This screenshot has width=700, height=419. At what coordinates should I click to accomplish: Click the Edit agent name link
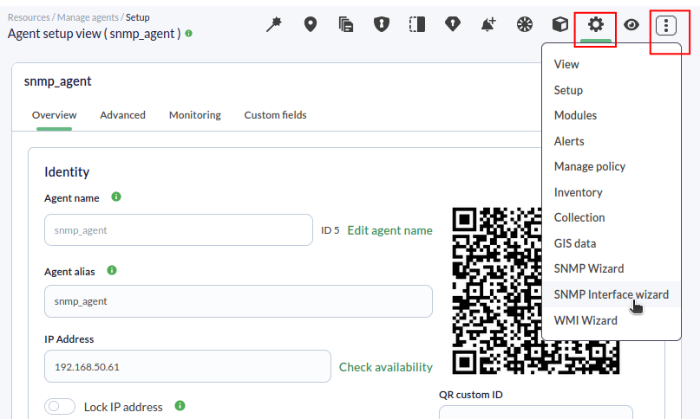coord(390,230)
